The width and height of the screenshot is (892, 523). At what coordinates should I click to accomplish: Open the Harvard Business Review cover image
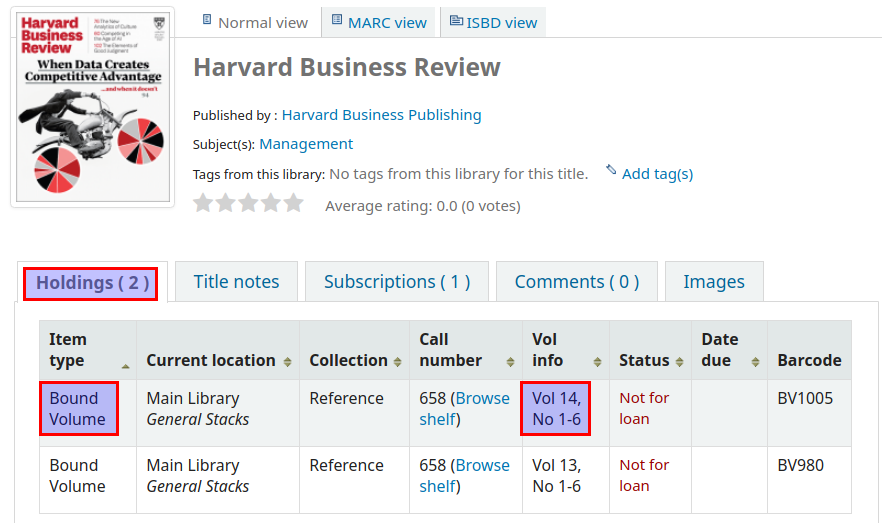click(x=93, y=107)
